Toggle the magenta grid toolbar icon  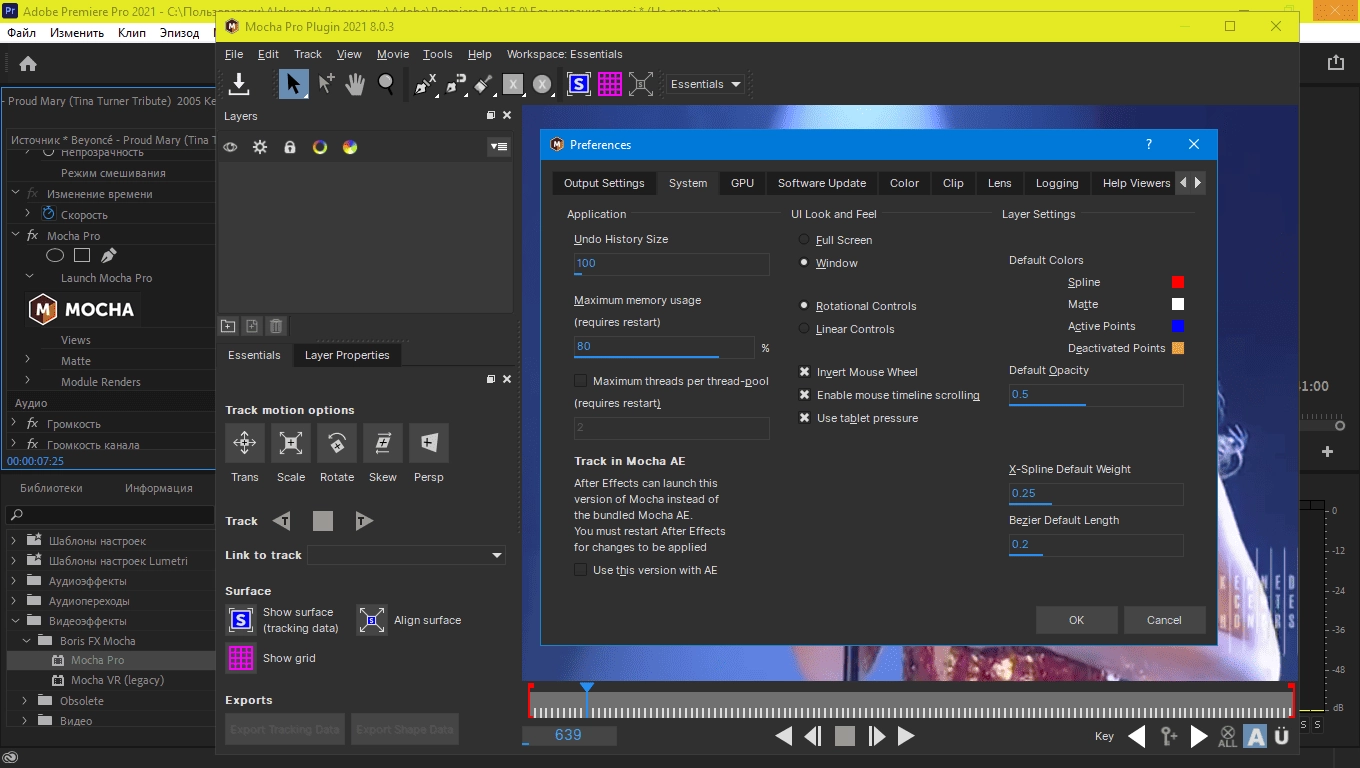tap(610, 84)
